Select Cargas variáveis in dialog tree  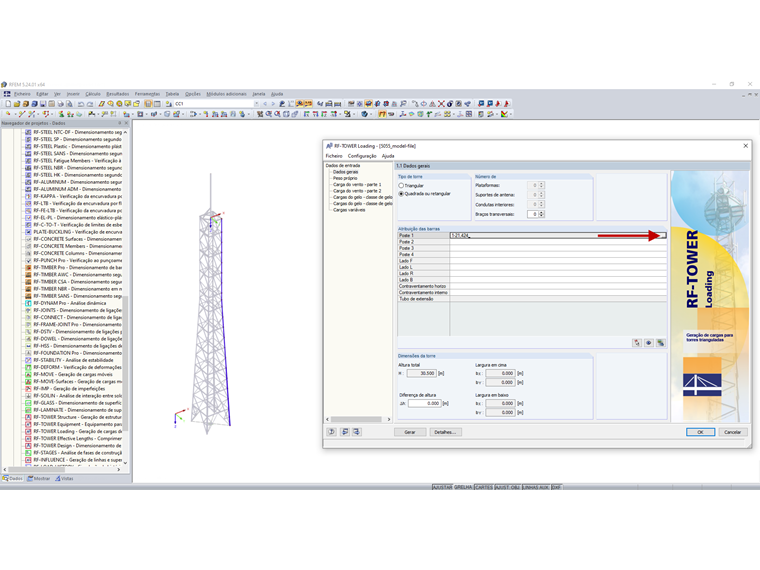349,210
